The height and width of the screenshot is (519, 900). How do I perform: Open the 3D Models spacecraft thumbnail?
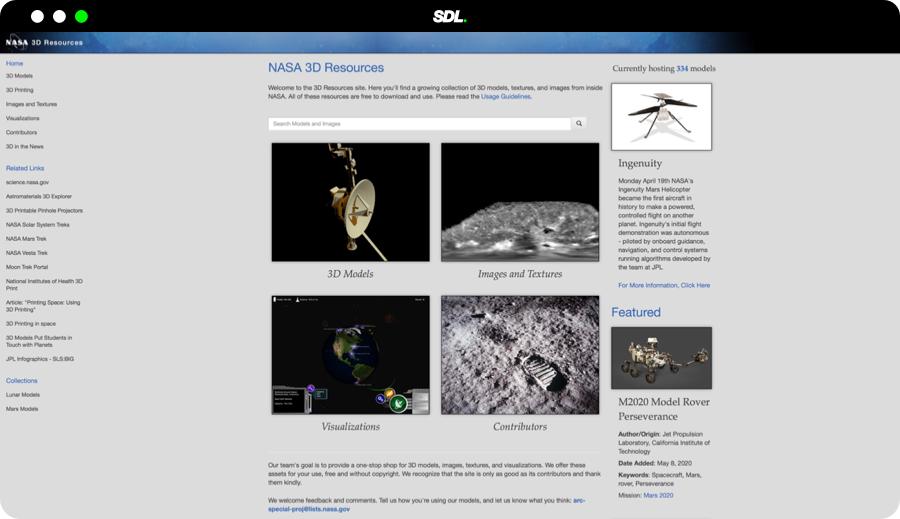point(350,202)
